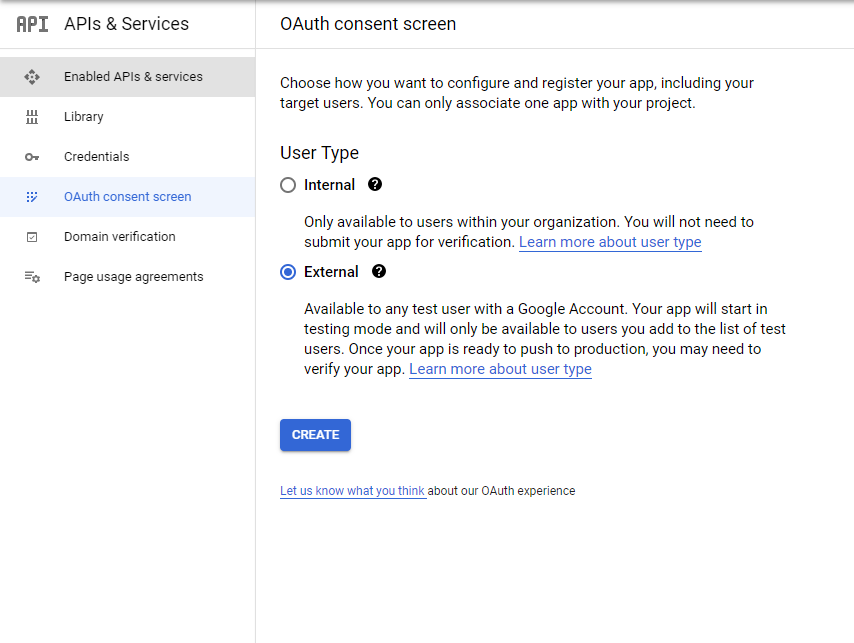Click the Enabled APIs & services icon

[x=32, y=77]
